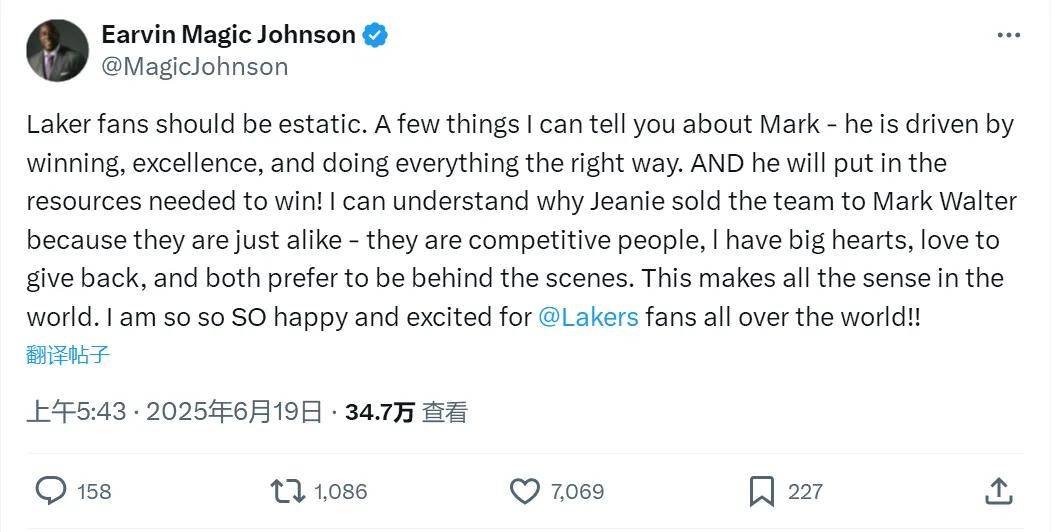Click the 158 replies count
1053x532 pixels.
94,492
